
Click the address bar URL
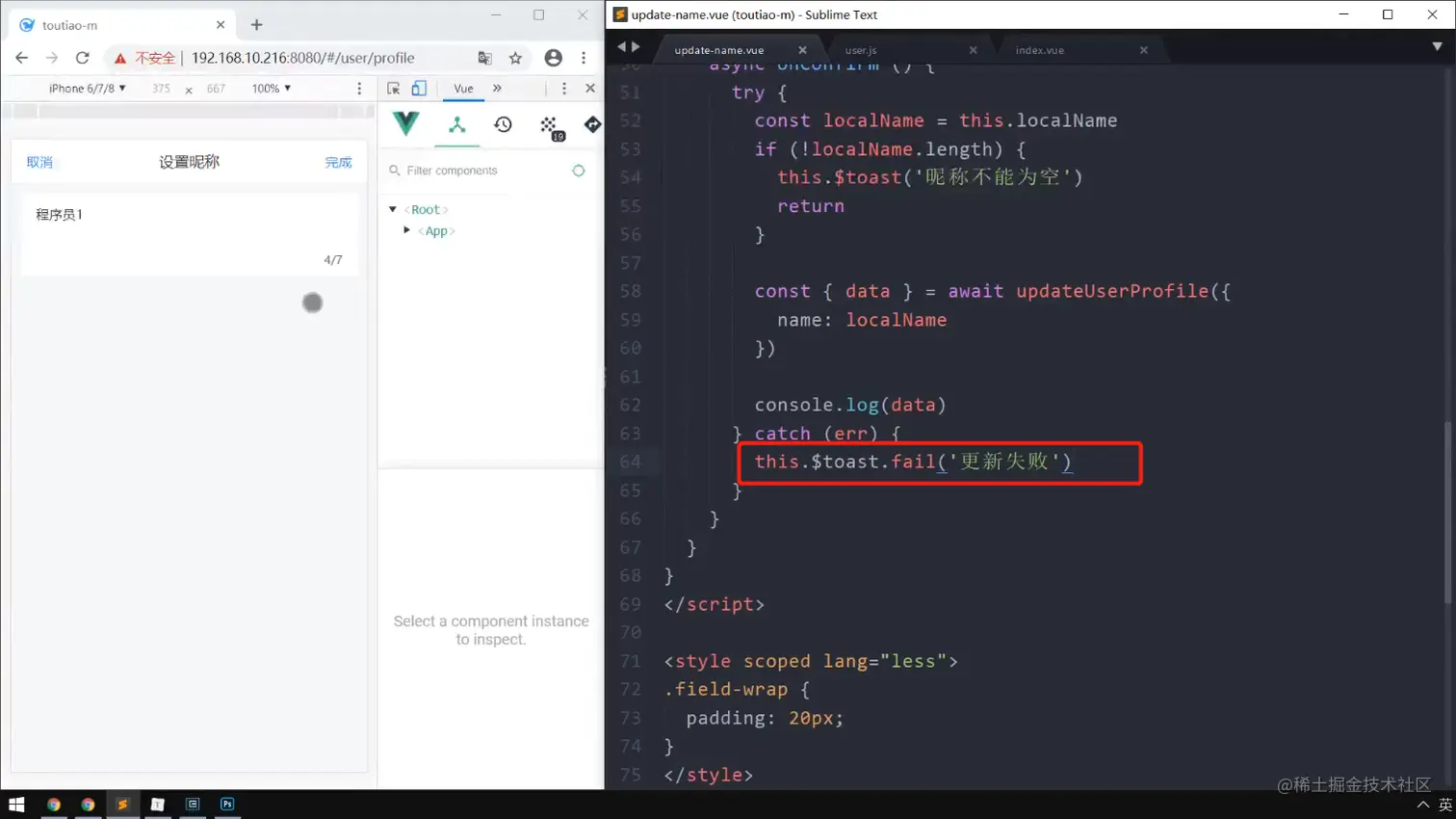[302, 58]
